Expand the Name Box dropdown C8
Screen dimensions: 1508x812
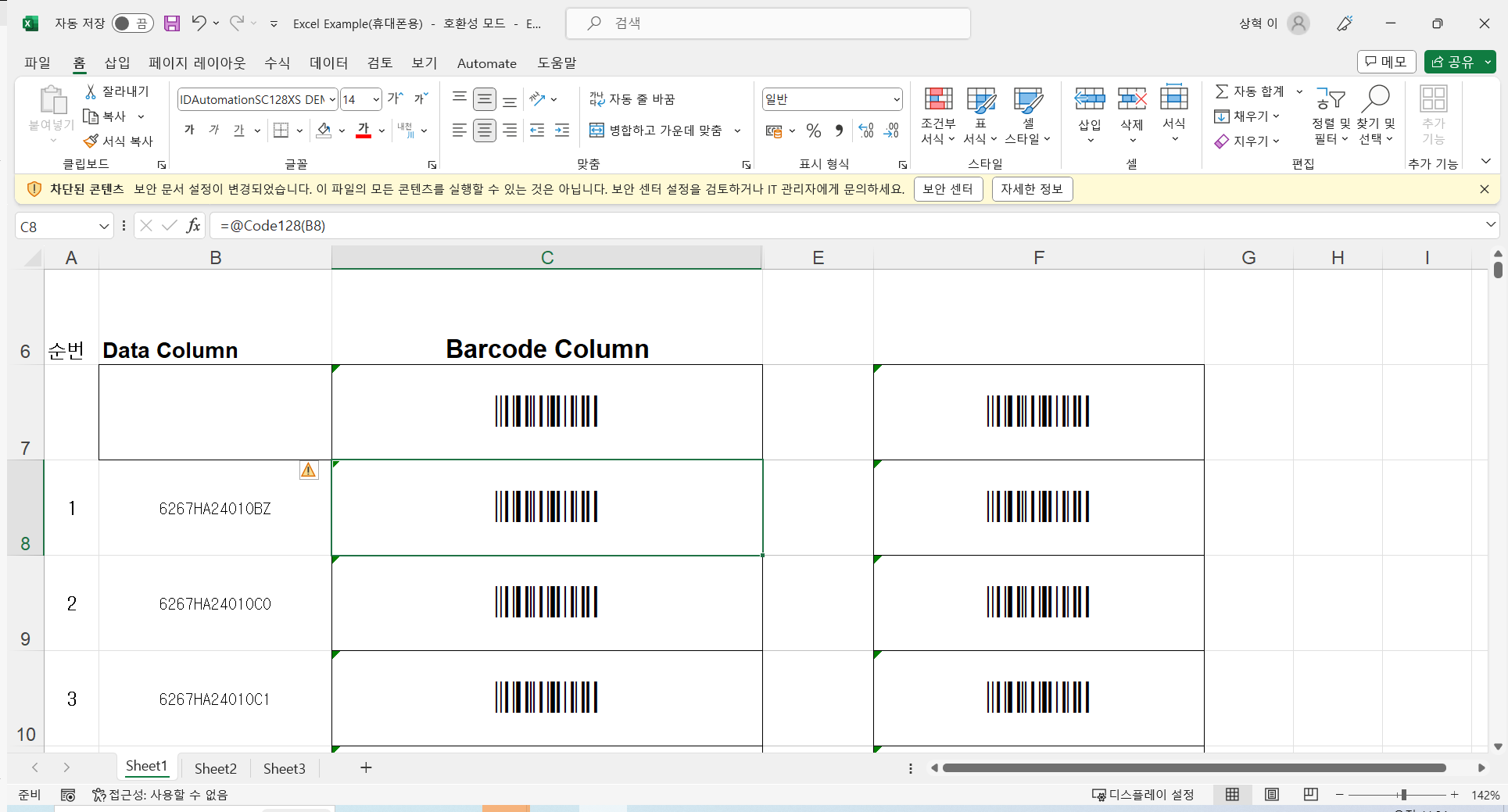[104, 227]
